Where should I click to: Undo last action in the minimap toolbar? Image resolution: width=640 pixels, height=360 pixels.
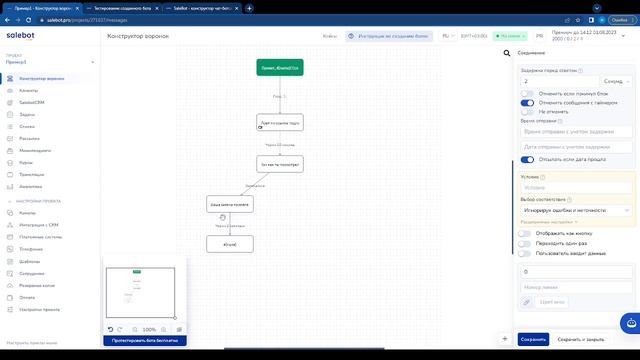coord(110,329)
